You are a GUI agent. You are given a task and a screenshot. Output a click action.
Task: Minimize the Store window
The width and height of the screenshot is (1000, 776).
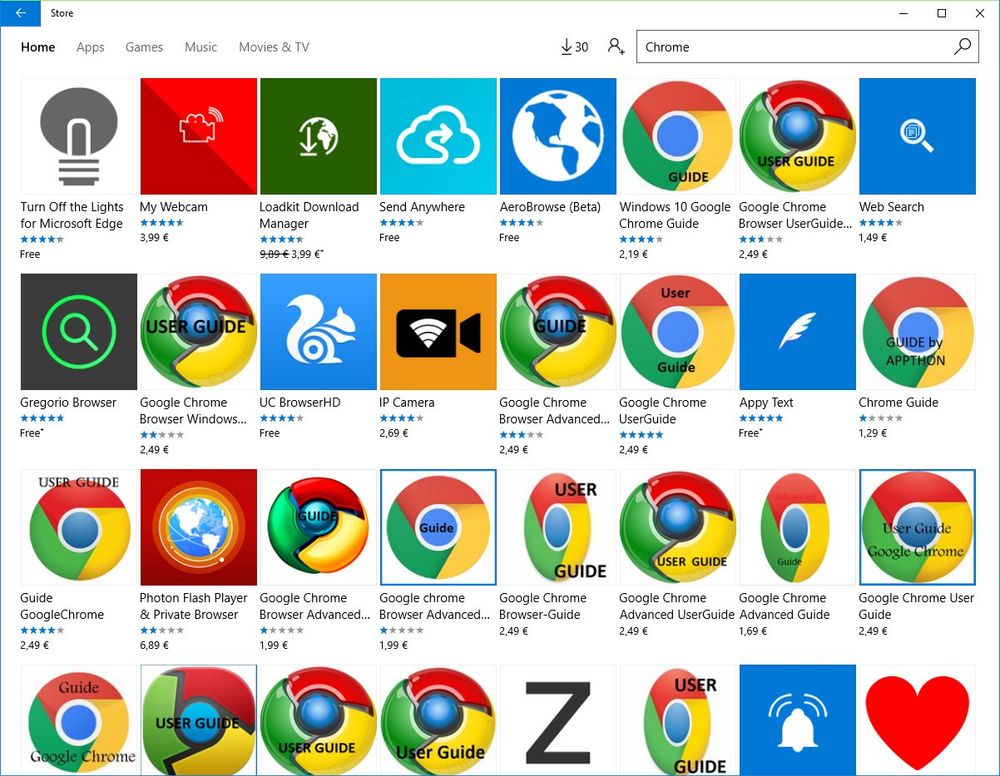click(x=904, y=13)
